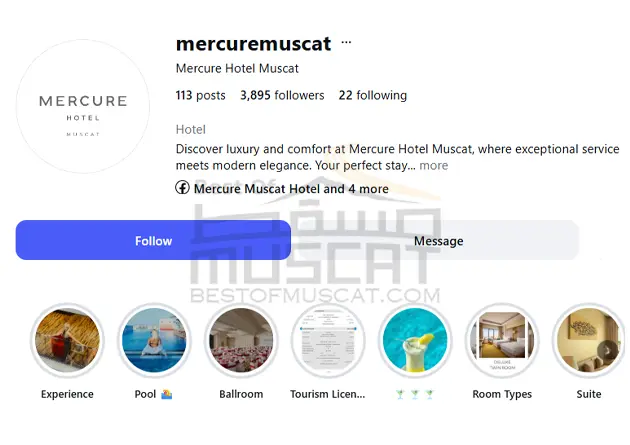Open the cocktail drink highlight circle
The width and height of the screenshot is (630, 445).
(415, 340)
